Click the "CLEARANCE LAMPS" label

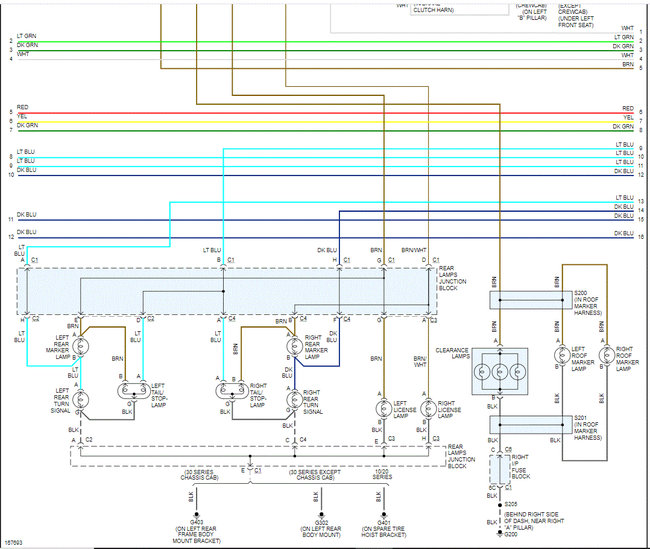coord(452,353)
